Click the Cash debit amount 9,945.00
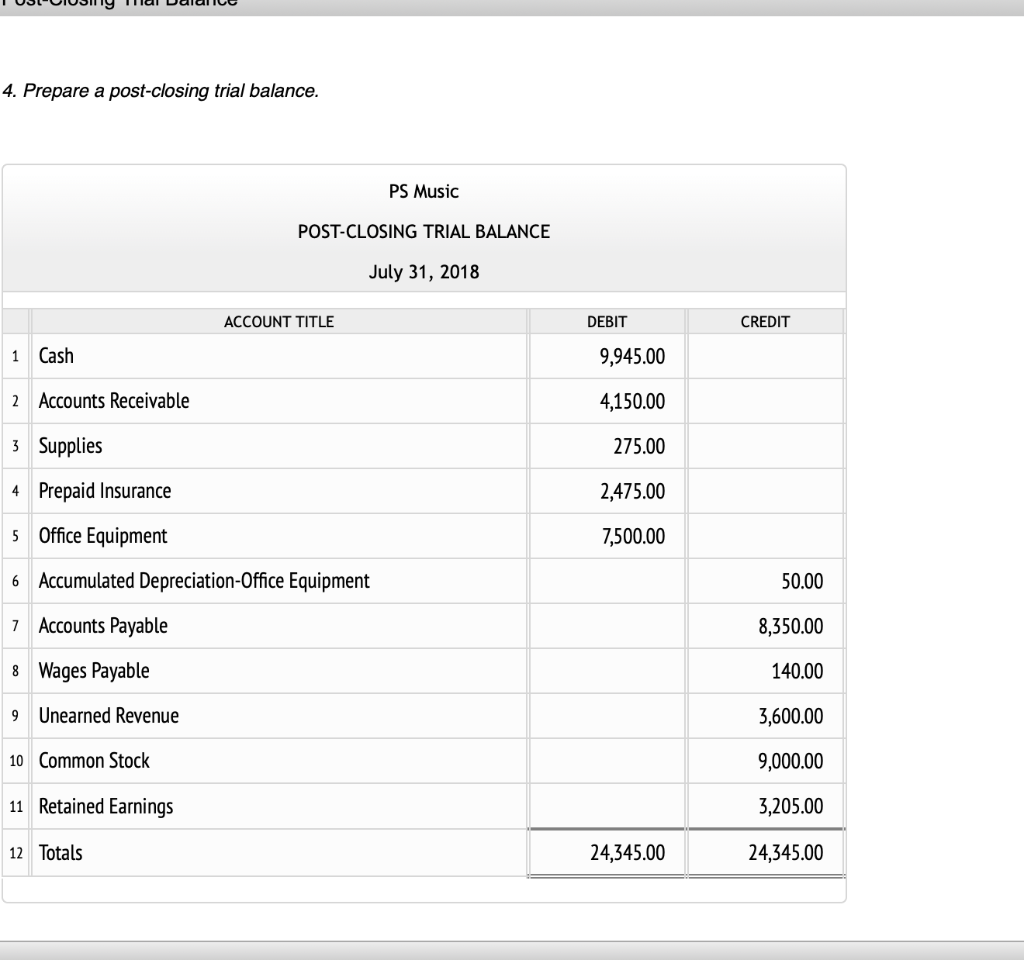Image resolution: width=1024 pixels, height=960 pixels. pos(630,356)
